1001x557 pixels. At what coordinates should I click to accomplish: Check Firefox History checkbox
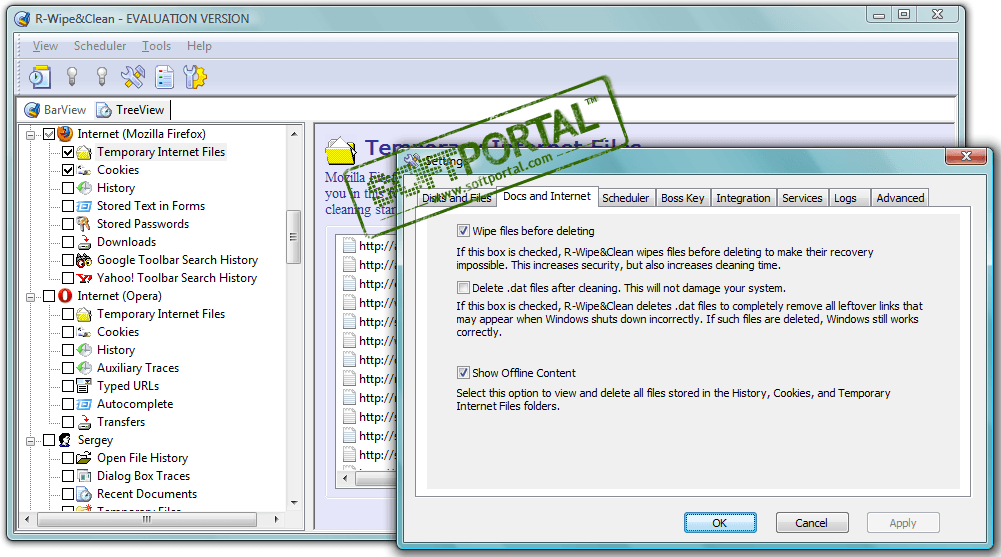pos(68,188)
